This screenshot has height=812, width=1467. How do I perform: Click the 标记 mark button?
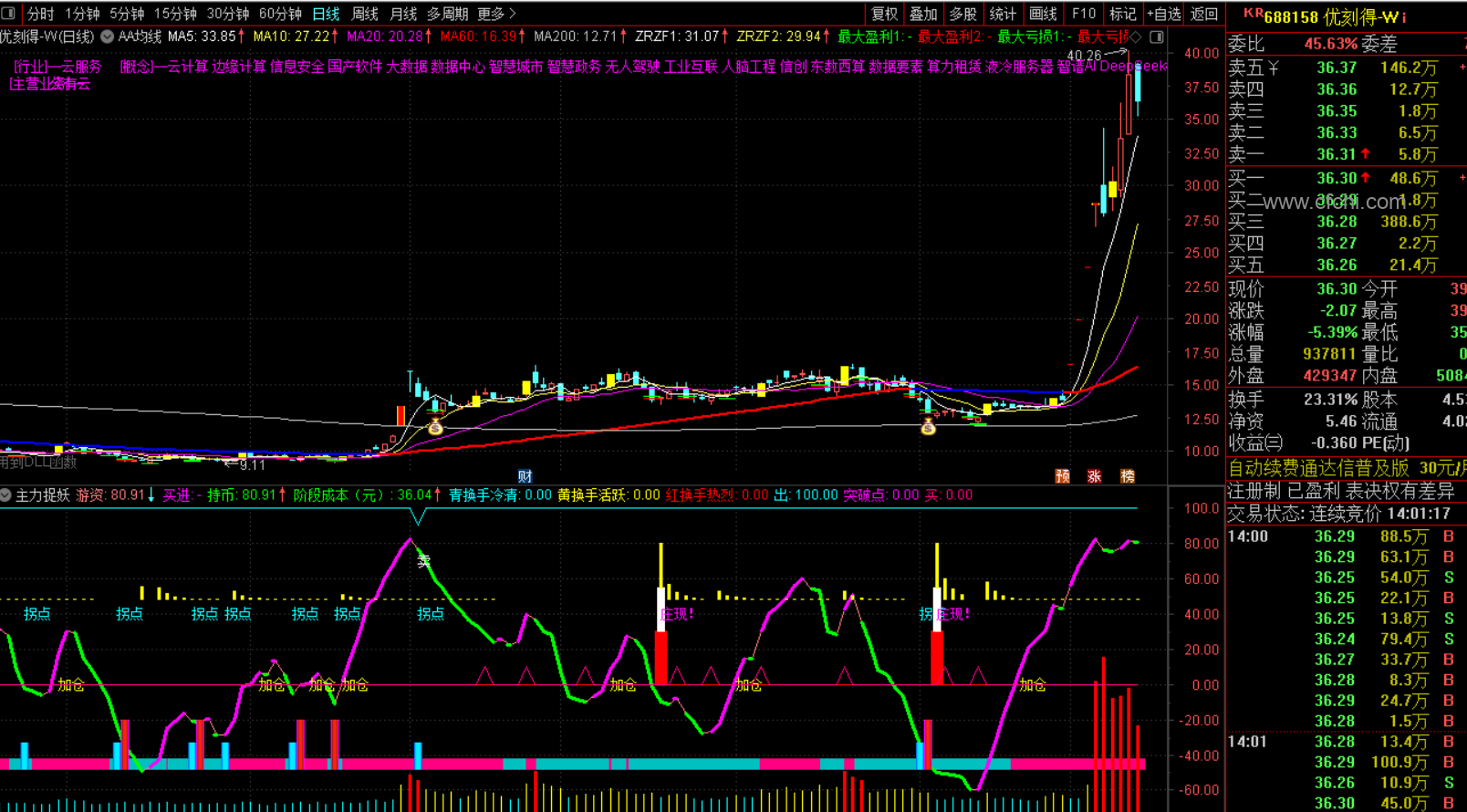(1122, 14)
